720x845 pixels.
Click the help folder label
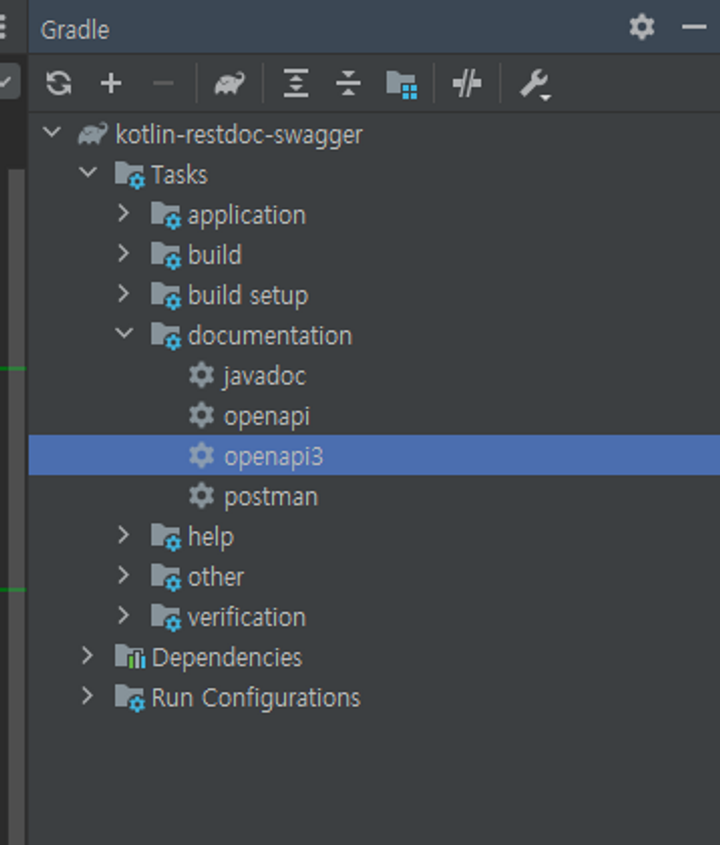(211, 538)
